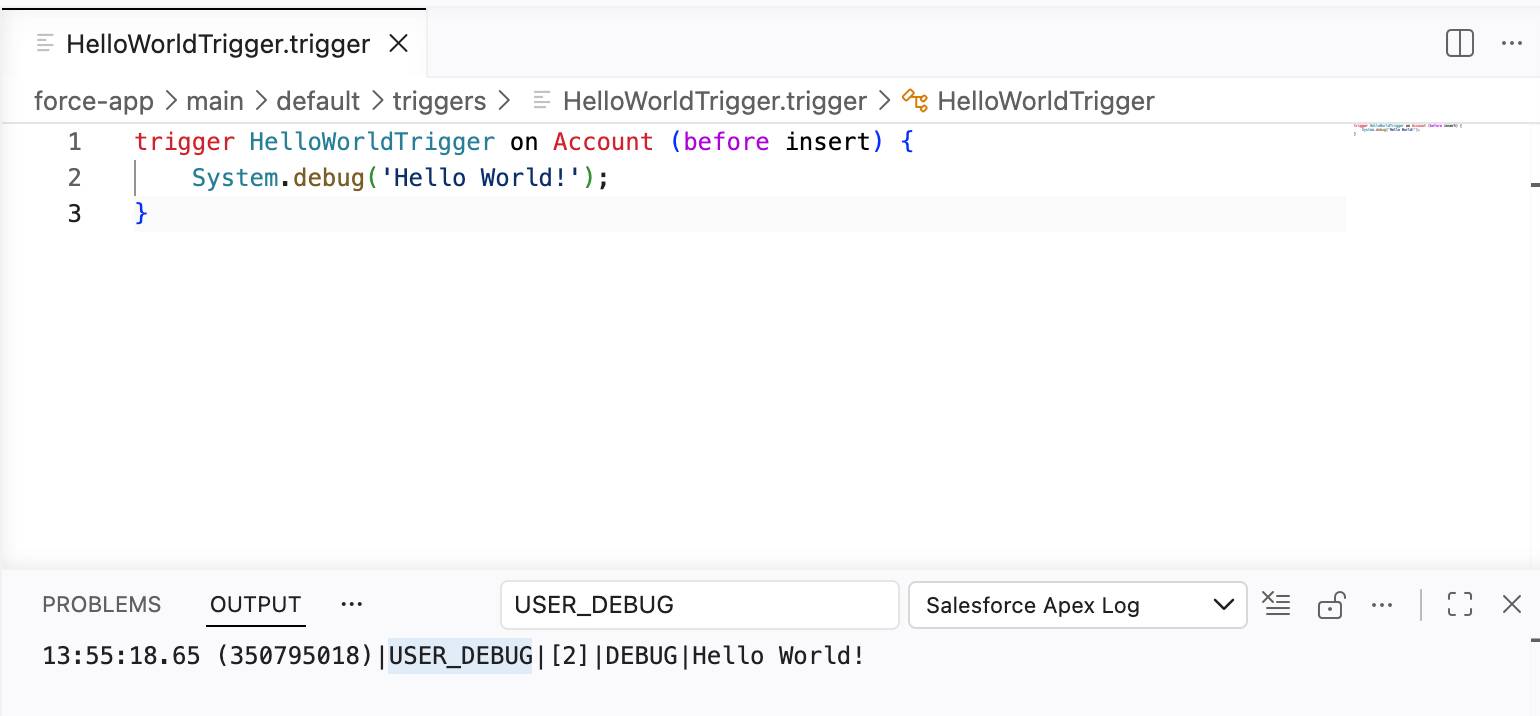
Task: Click the triggers breadcrumb segment
Action: point(439,101)
